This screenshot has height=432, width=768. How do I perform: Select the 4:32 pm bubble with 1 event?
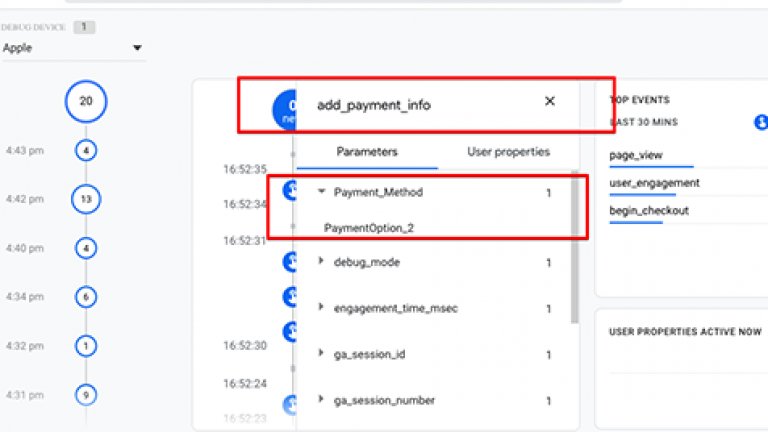tap(86, 346)
